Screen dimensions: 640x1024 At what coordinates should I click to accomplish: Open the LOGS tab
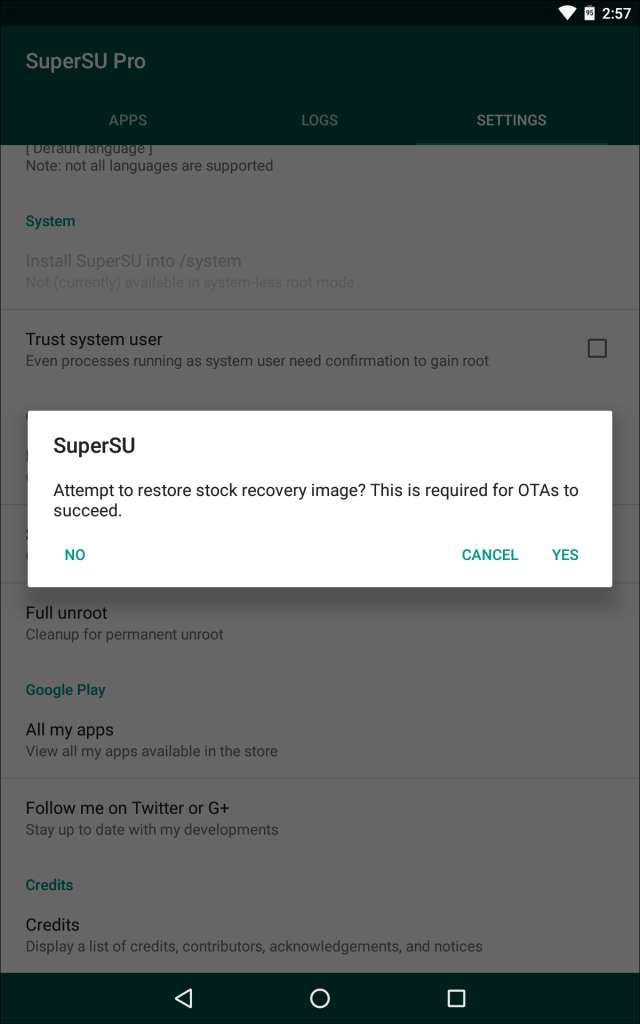pos(320,120)
